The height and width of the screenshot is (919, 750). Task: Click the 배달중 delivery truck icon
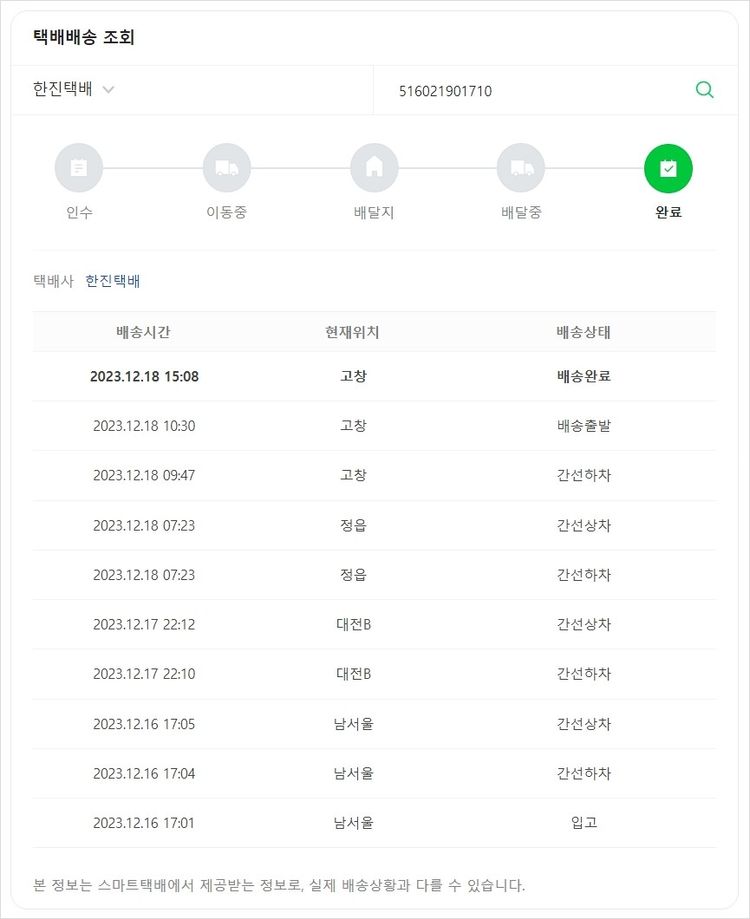tap(521, 168)
